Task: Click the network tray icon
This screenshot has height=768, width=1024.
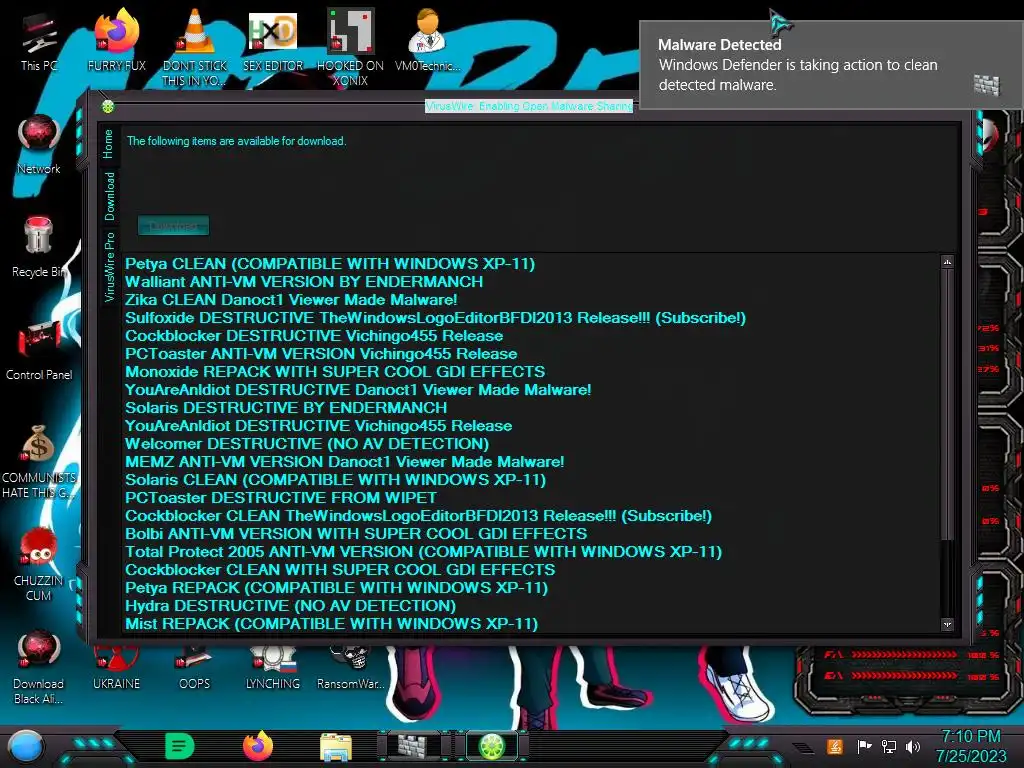Action: 889,746
